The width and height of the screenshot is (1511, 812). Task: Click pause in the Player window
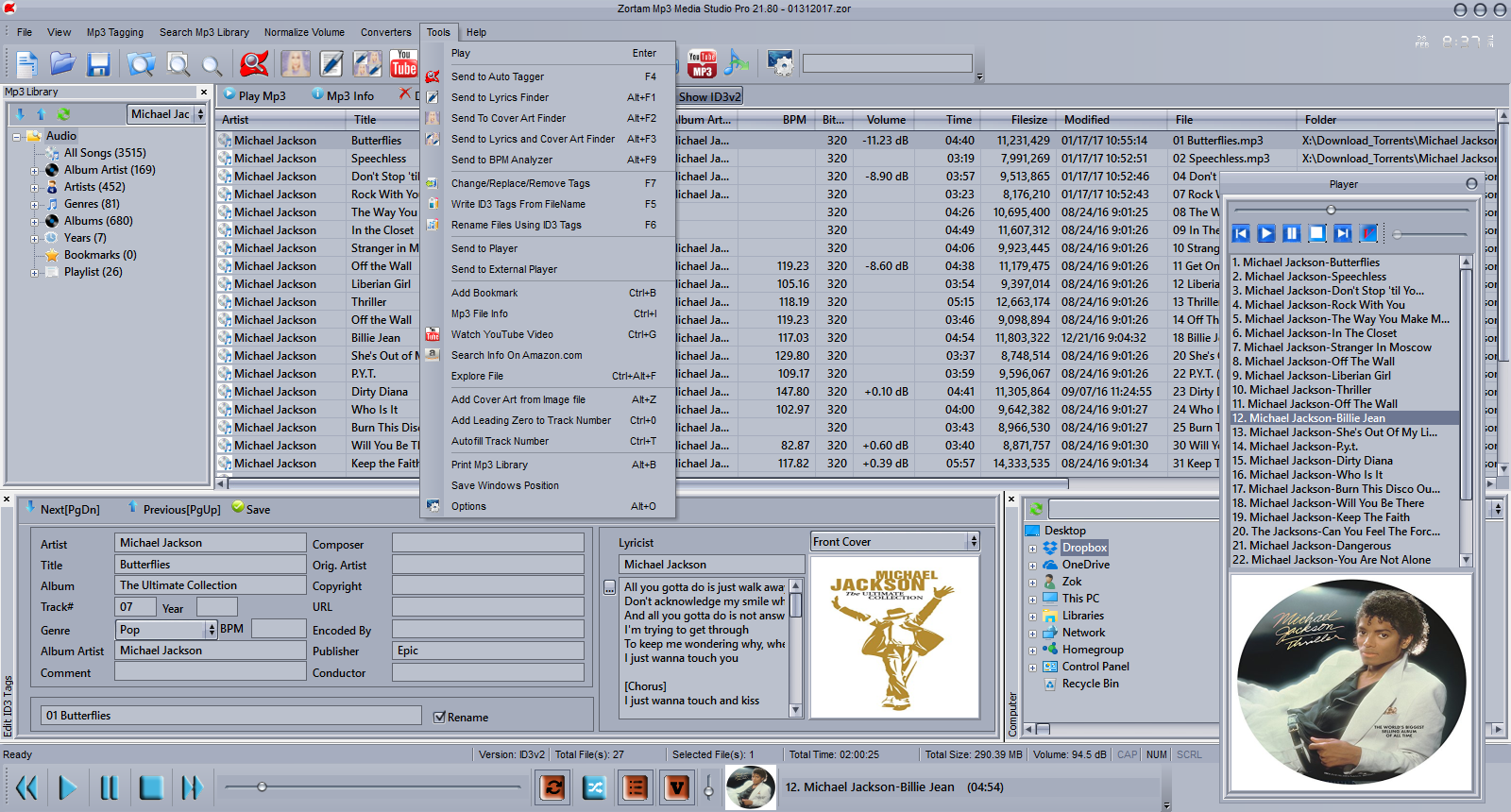[x=1292, y=233]
